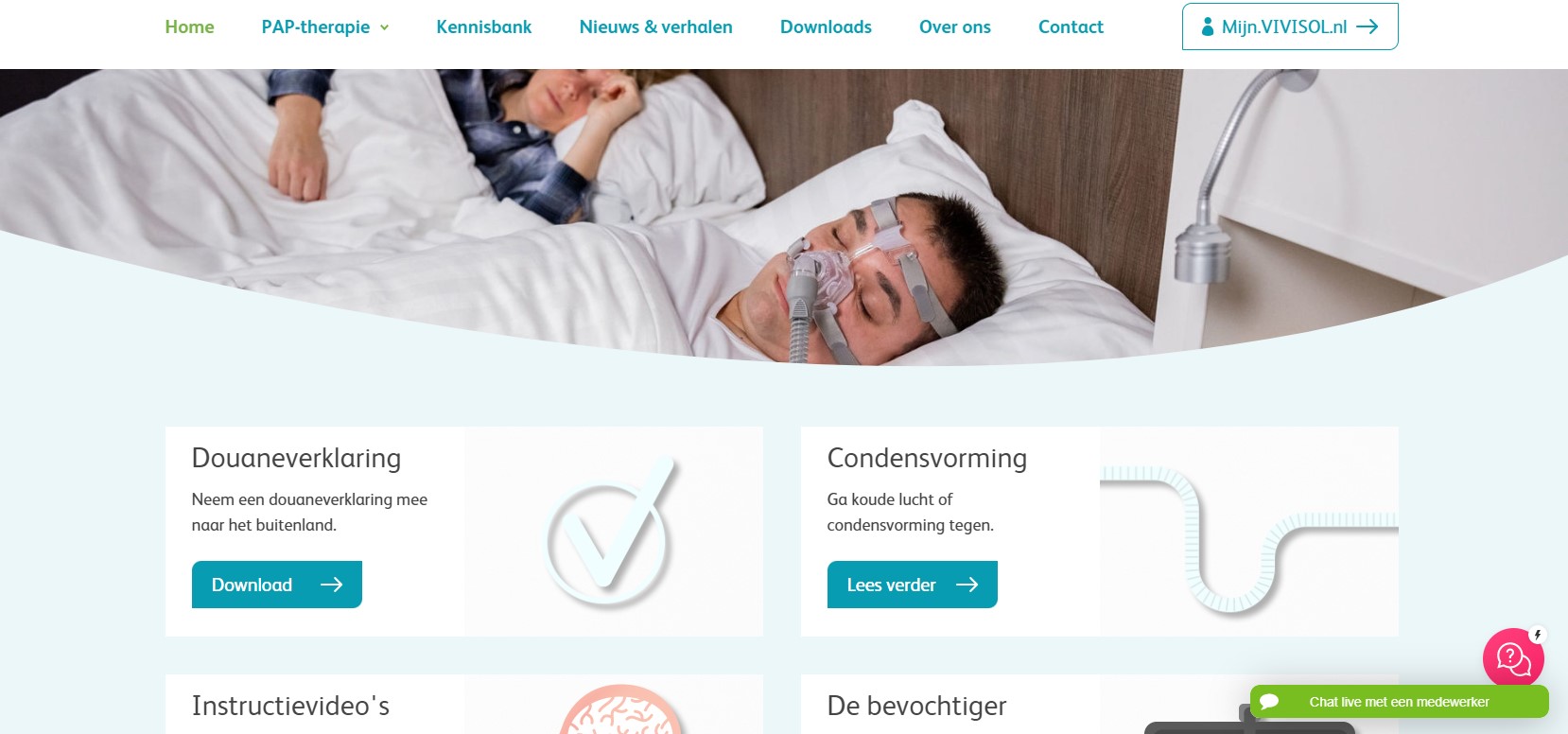Click the Condensvorming heading

pyautogui.click(x=927, y=458)
